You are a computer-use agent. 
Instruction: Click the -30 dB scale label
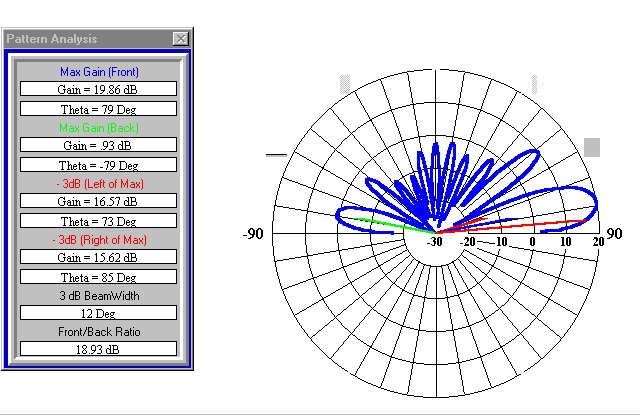(x=435, y=242)
